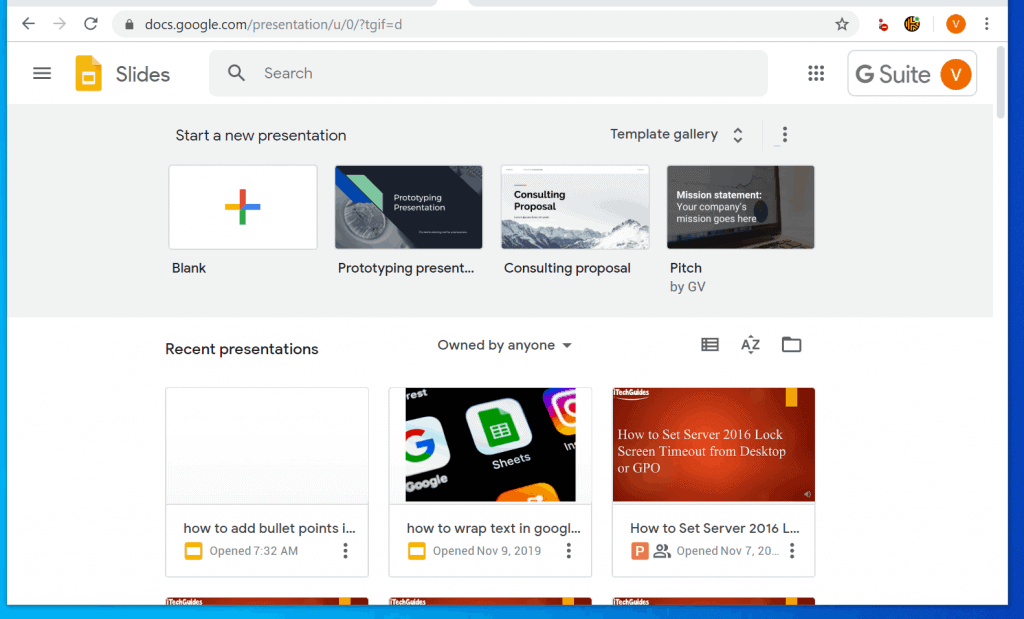Viewport: 1024px width, 619px height.
Task: Open the Pitch template thumbnail
Action: tap(741, 207)
